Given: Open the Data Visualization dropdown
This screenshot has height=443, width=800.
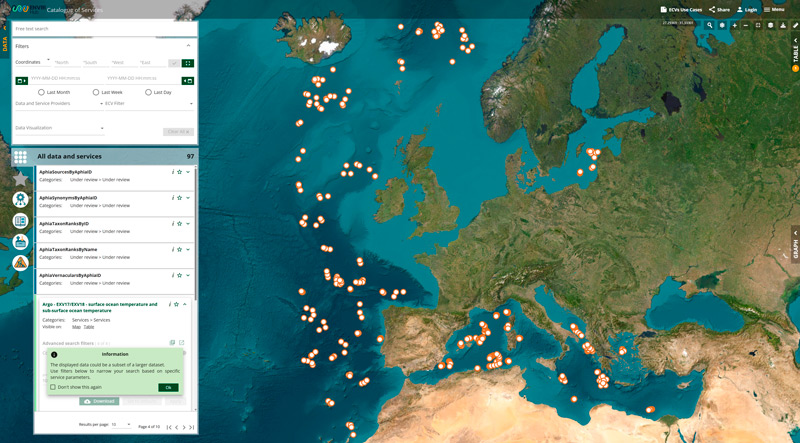Looking at the screenshot, I should [x=60, y=128].
